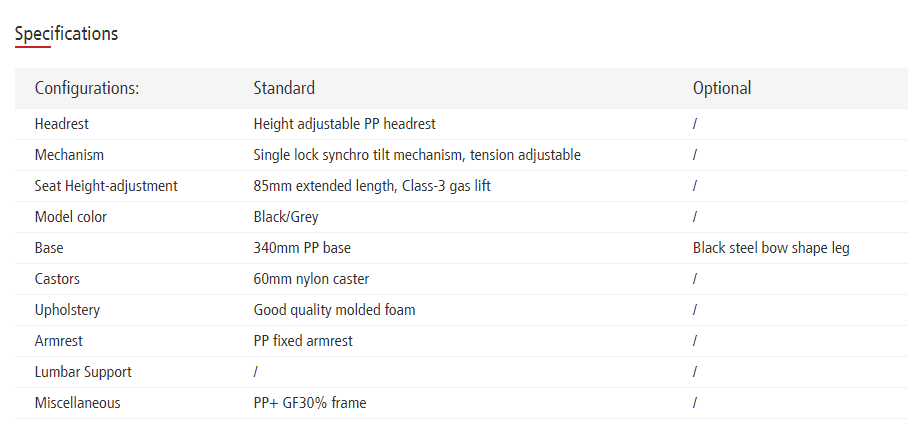Select the Headrest row label
Viewport: 920px width, 432px height.
pos(62,124)
